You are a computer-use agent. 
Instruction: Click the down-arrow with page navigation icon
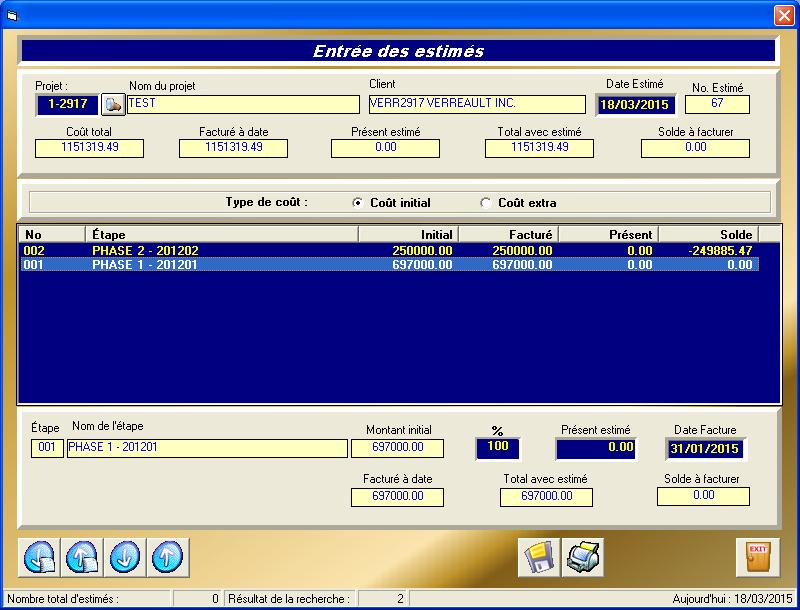tap(39, 558)
